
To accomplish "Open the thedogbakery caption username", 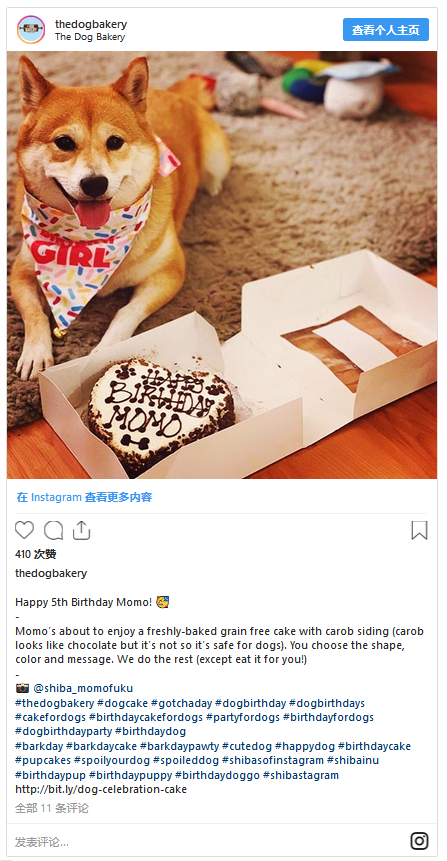I will [51, 573].
